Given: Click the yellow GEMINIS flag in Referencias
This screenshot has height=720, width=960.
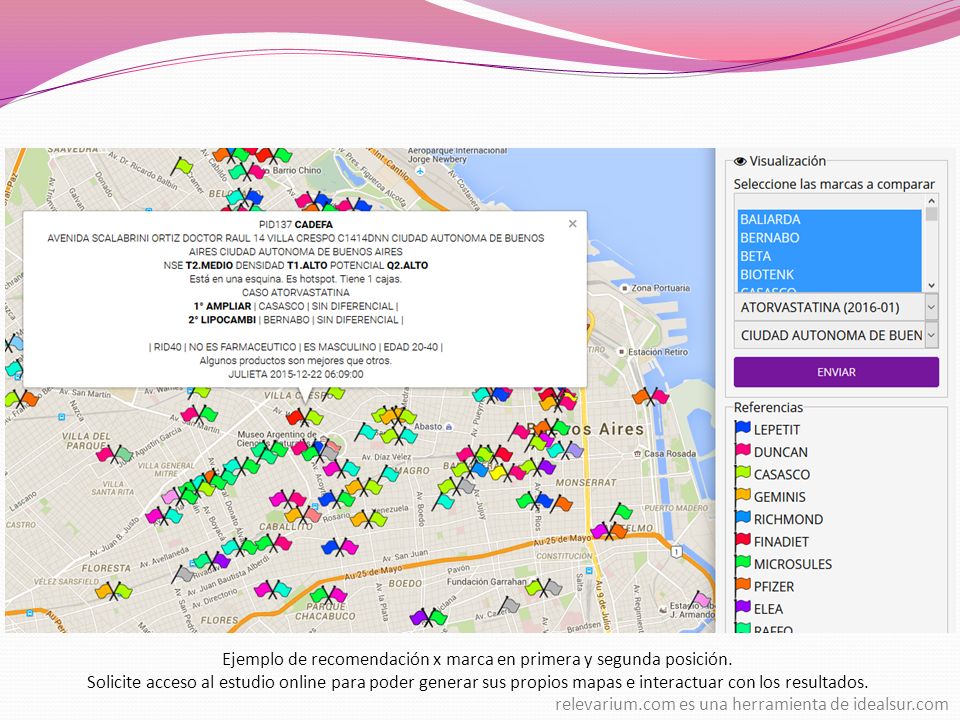Looking at the screenshot, I should 742,495.
